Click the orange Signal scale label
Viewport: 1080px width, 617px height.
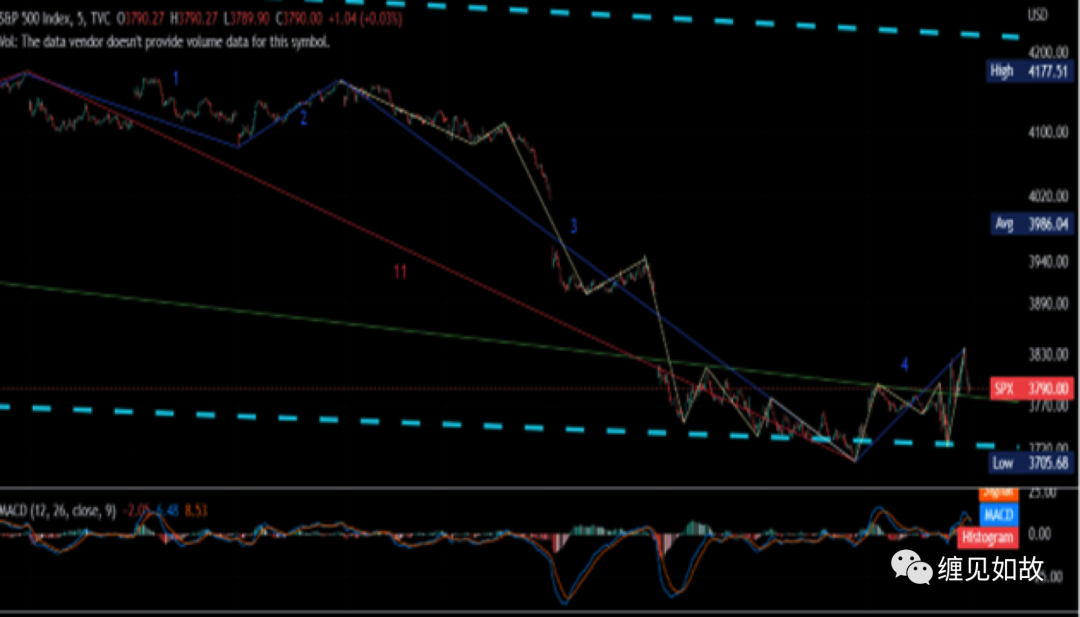point(998,493)
